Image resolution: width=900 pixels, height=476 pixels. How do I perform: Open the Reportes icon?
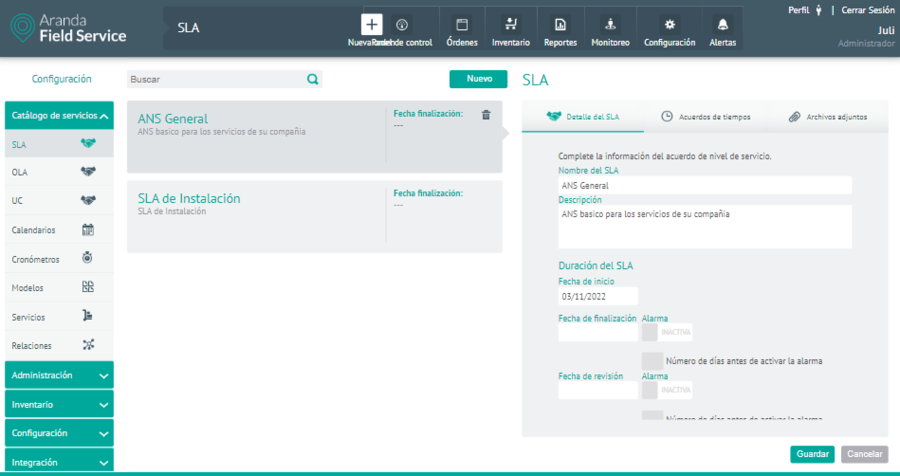tap(560, 25)
